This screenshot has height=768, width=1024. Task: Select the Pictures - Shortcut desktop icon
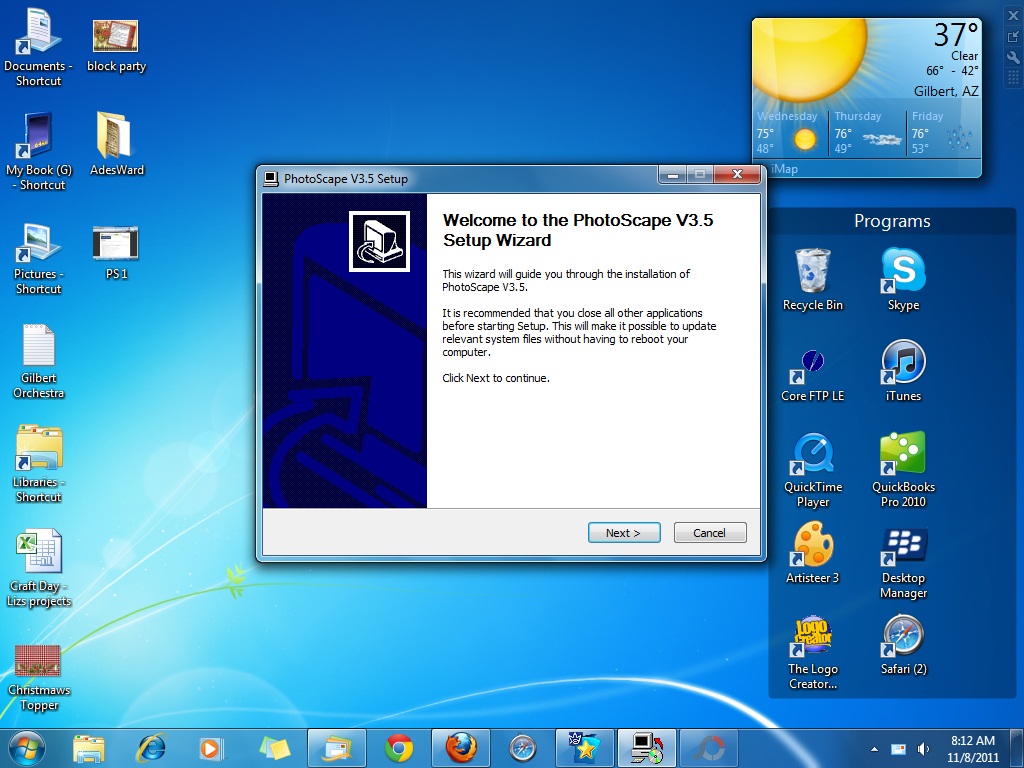coord(39,259)
